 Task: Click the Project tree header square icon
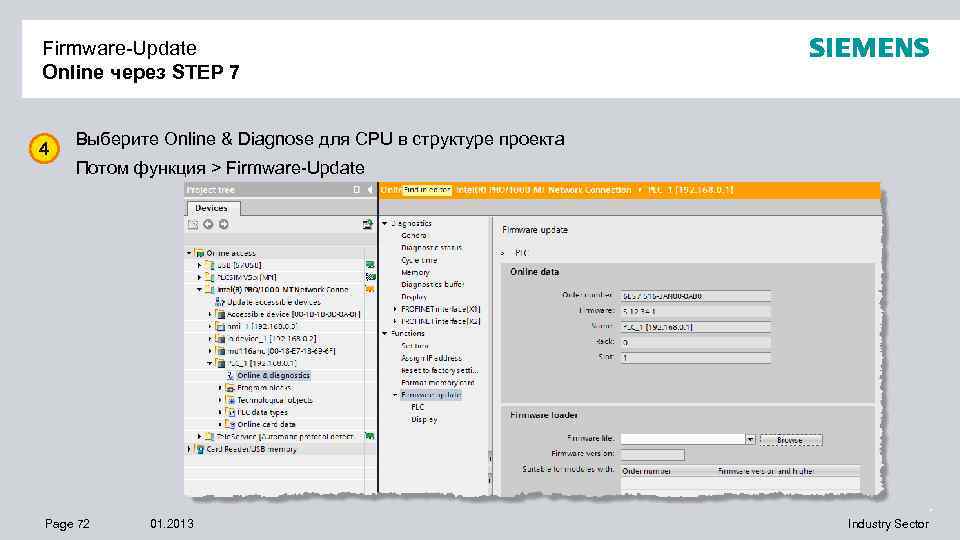[356, 190]
